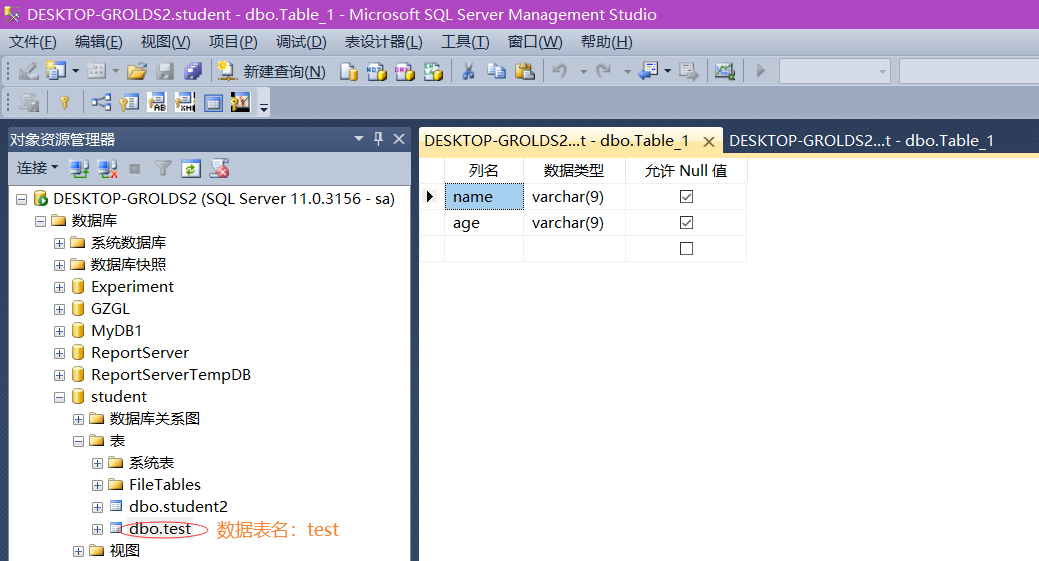Open the Navigate Backward dropdown arrow
The height and width of the screenshot is (561, 1039).
[x=667, y=71]
